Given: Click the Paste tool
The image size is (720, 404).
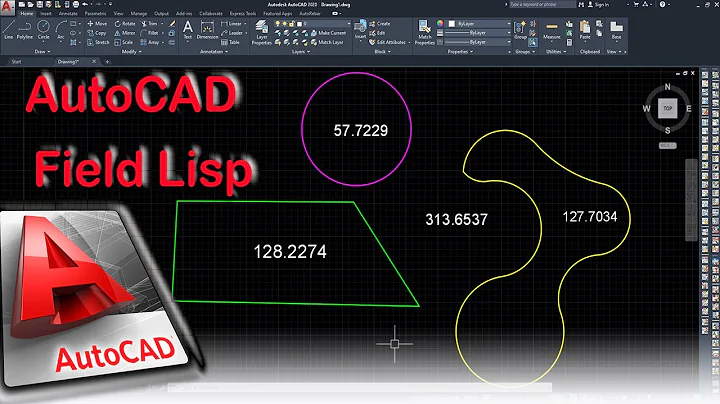Looking at the screenshot, I should click(585, 30).
